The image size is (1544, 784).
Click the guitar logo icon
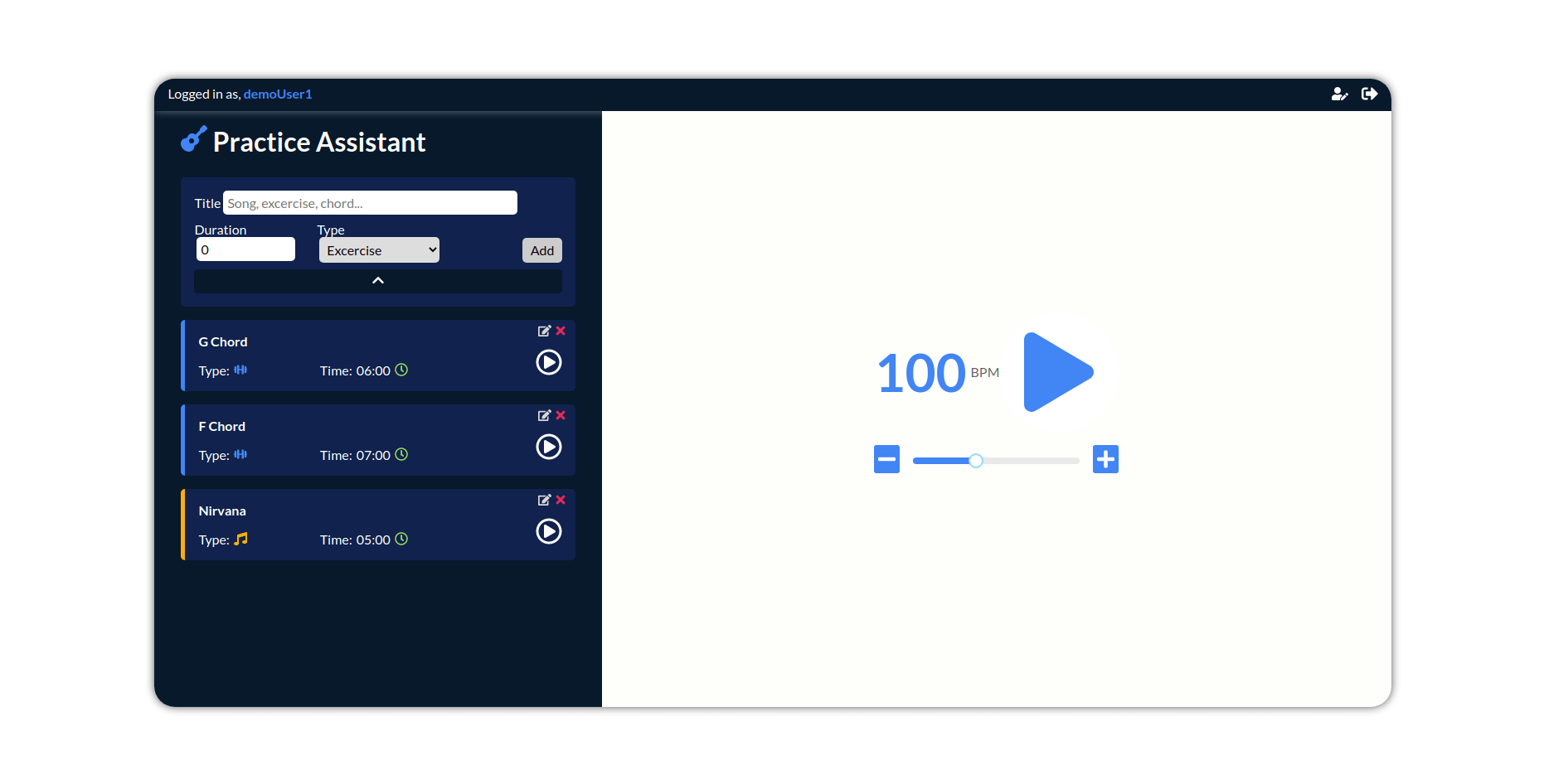[x=194, y=139]
